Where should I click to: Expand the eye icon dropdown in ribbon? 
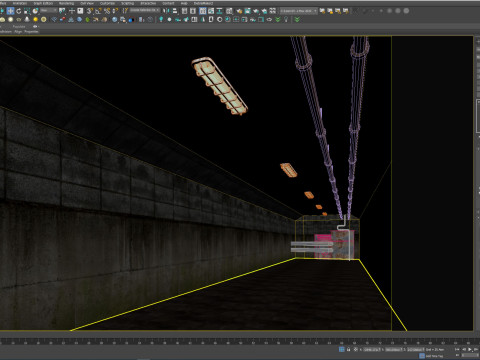[36, 26]
